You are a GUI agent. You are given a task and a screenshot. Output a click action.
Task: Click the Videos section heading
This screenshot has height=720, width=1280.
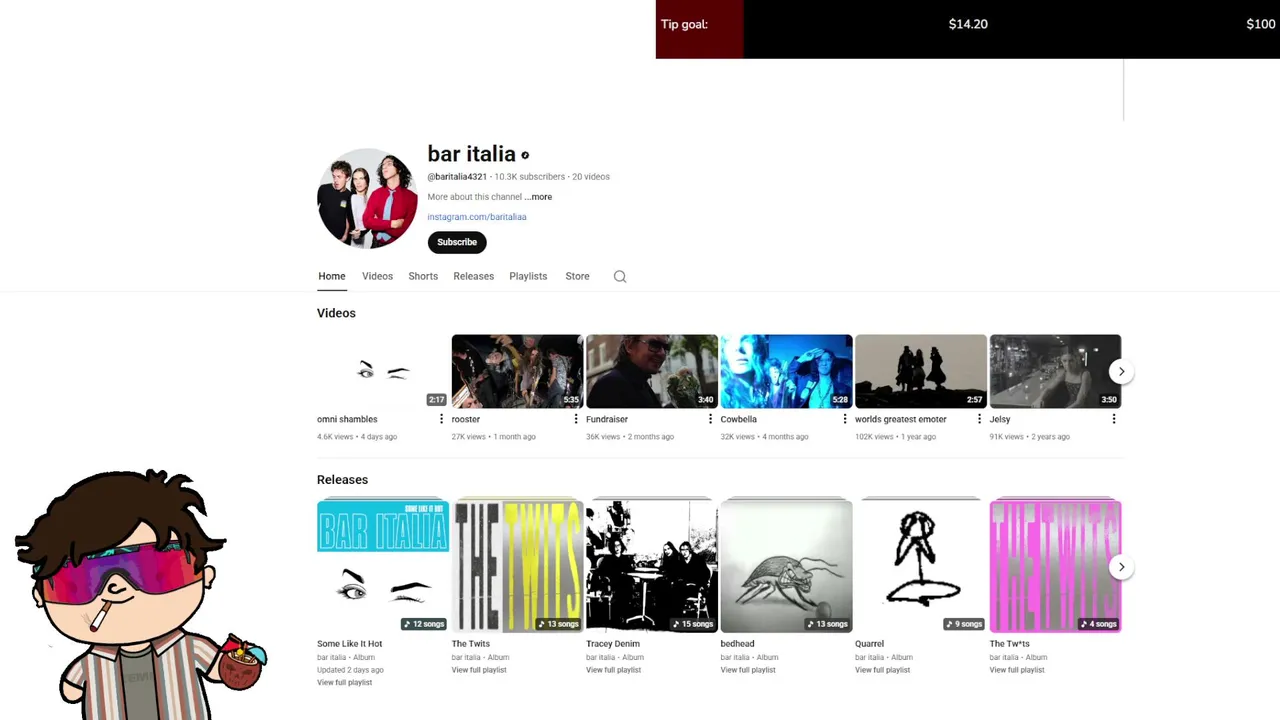tap(336, 313)
